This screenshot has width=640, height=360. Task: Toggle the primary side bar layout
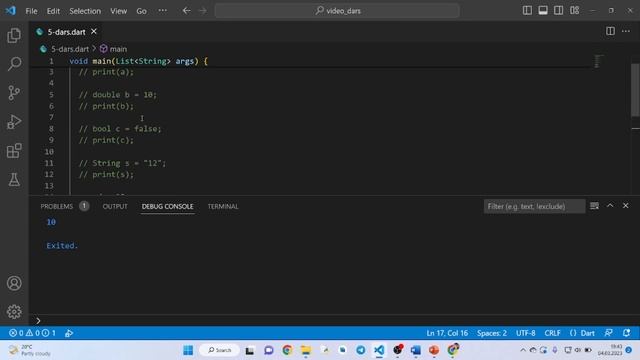click(x=527, y=10)
